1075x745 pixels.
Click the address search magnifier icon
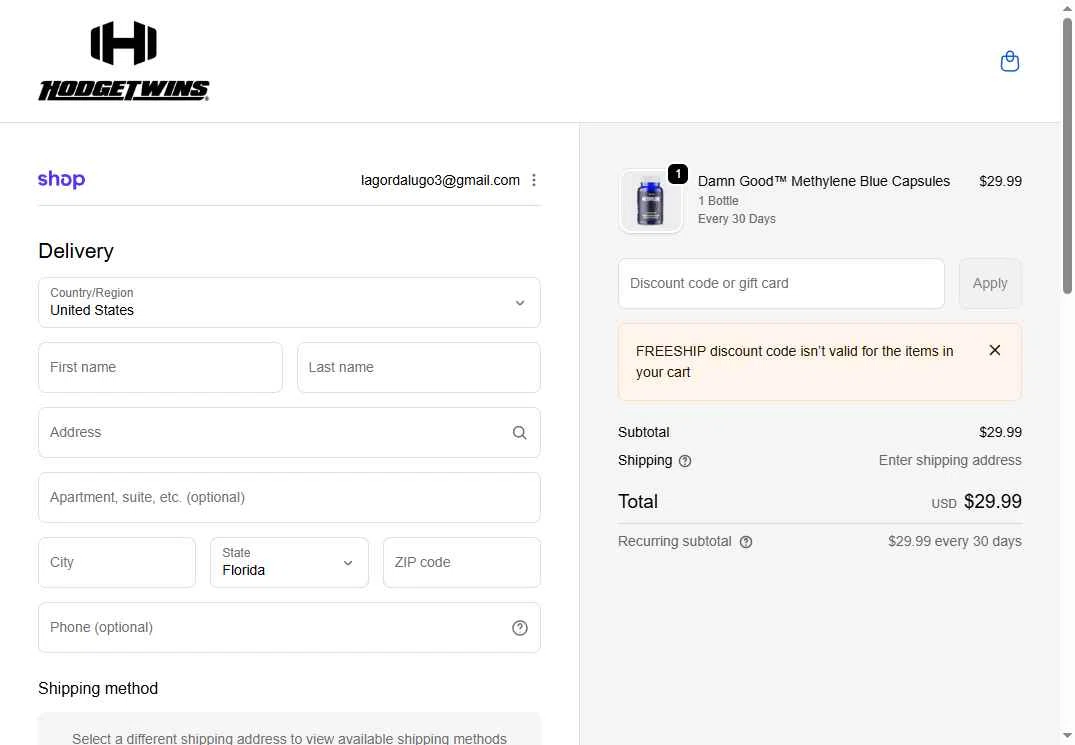click(x=520, y=432)
